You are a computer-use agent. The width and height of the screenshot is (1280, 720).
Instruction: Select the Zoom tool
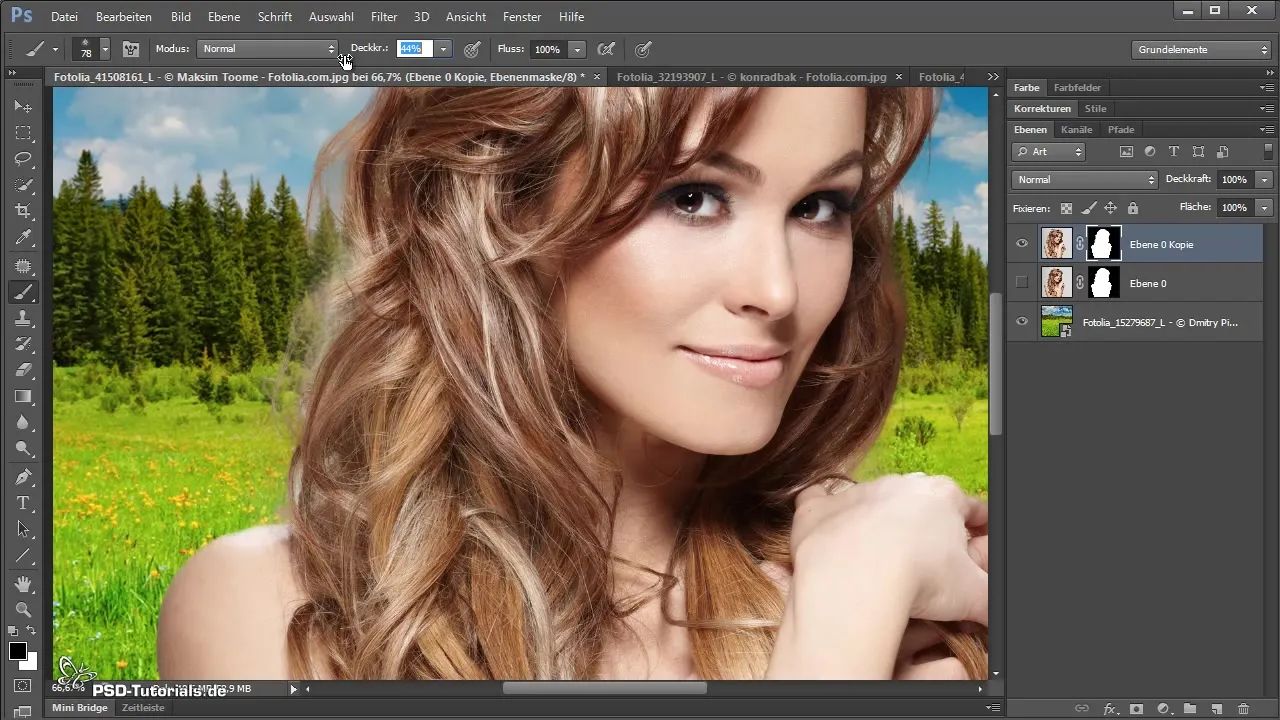pos(23,609)
